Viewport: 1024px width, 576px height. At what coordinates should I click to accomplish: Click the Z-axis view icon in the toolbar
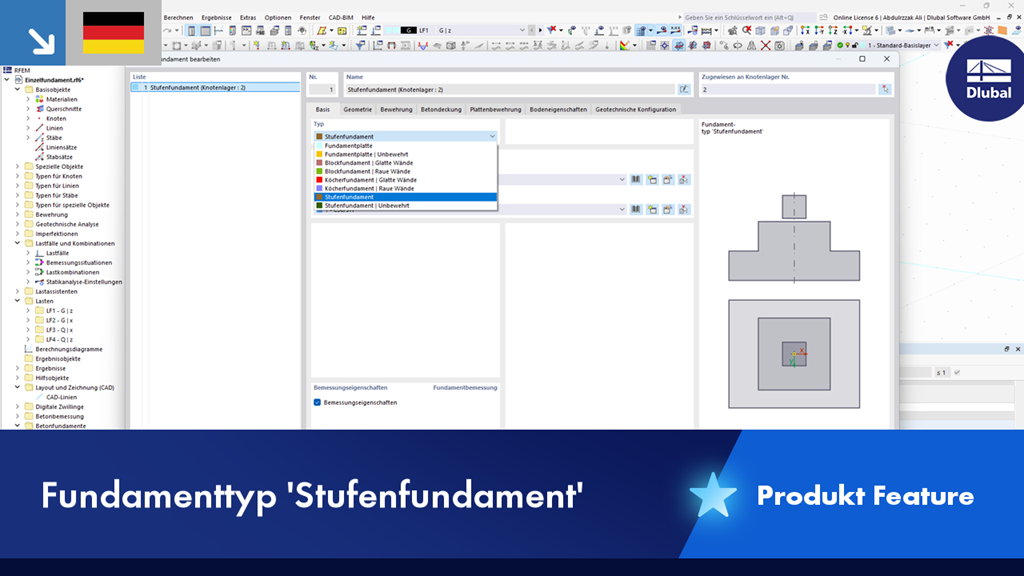pyautogui.click(x=833, y=30)
